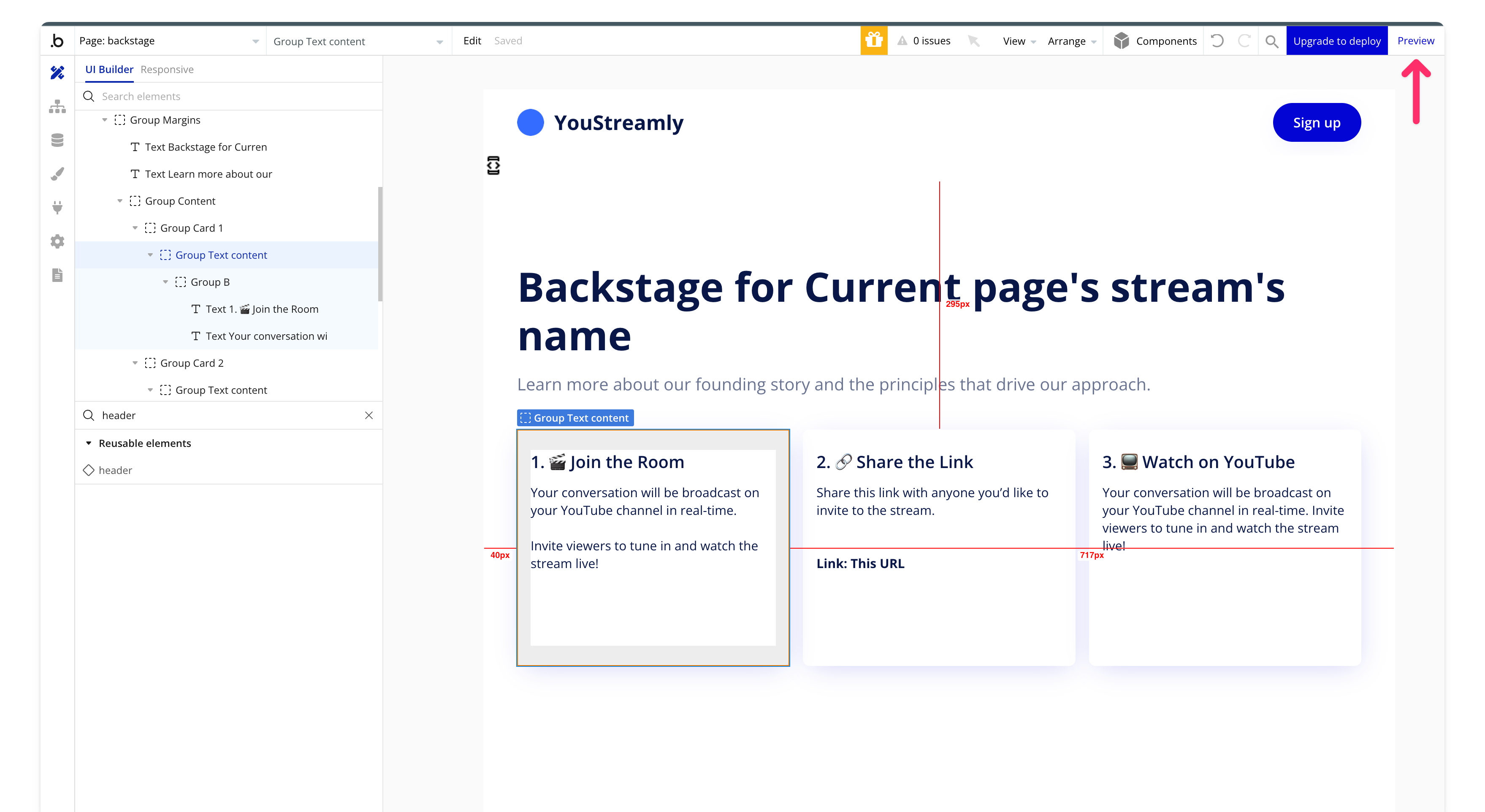1485x812 pixels.
Task: Open the Data tab database icon
Action: pos(57,140)
